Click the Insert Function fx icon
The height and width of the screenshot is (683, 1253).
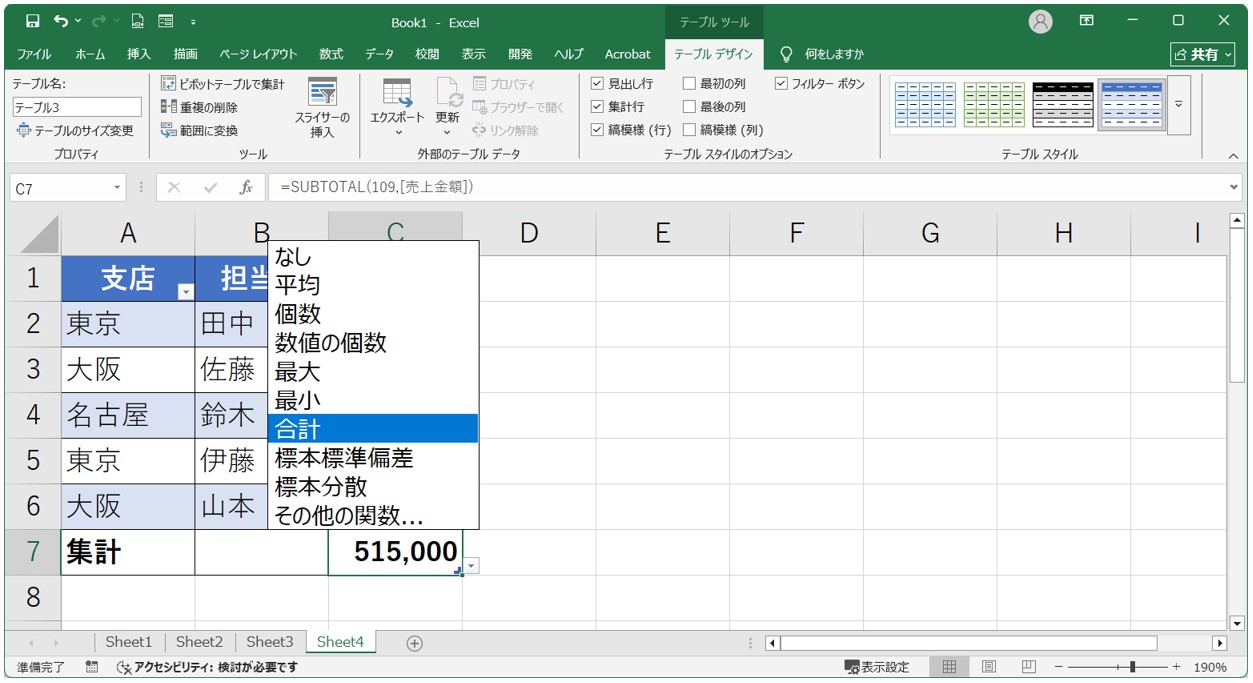(x=246, y=188)
